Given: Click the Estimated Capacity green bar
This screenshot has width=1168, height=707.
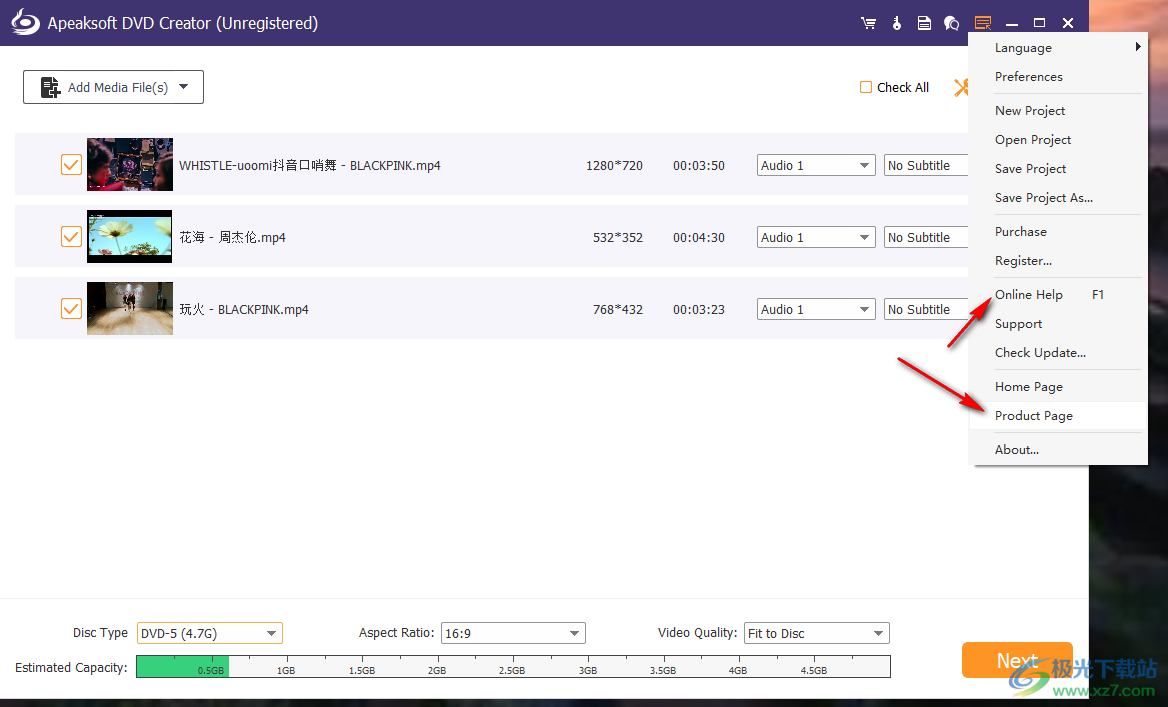Looking at the screenshot, I should coord(182,666).
